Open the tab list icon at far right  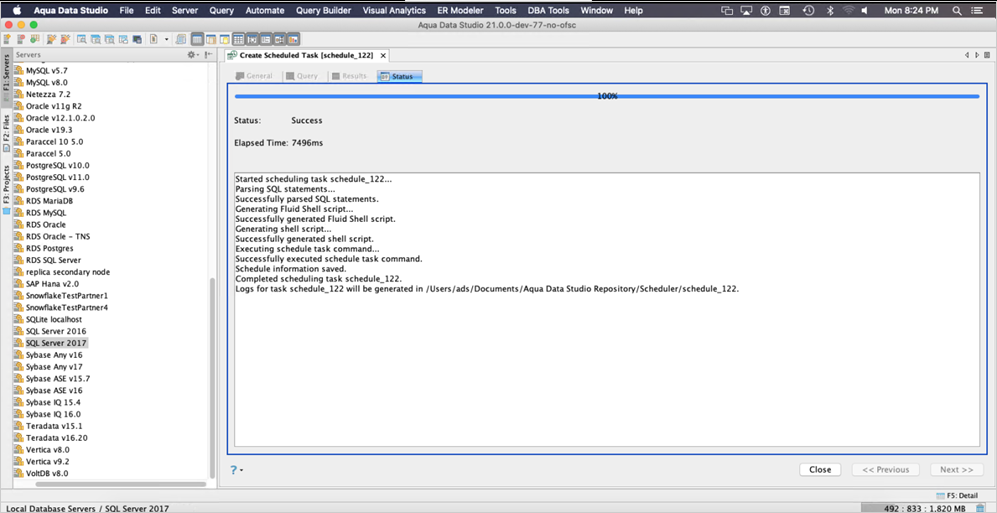[987, 55]
